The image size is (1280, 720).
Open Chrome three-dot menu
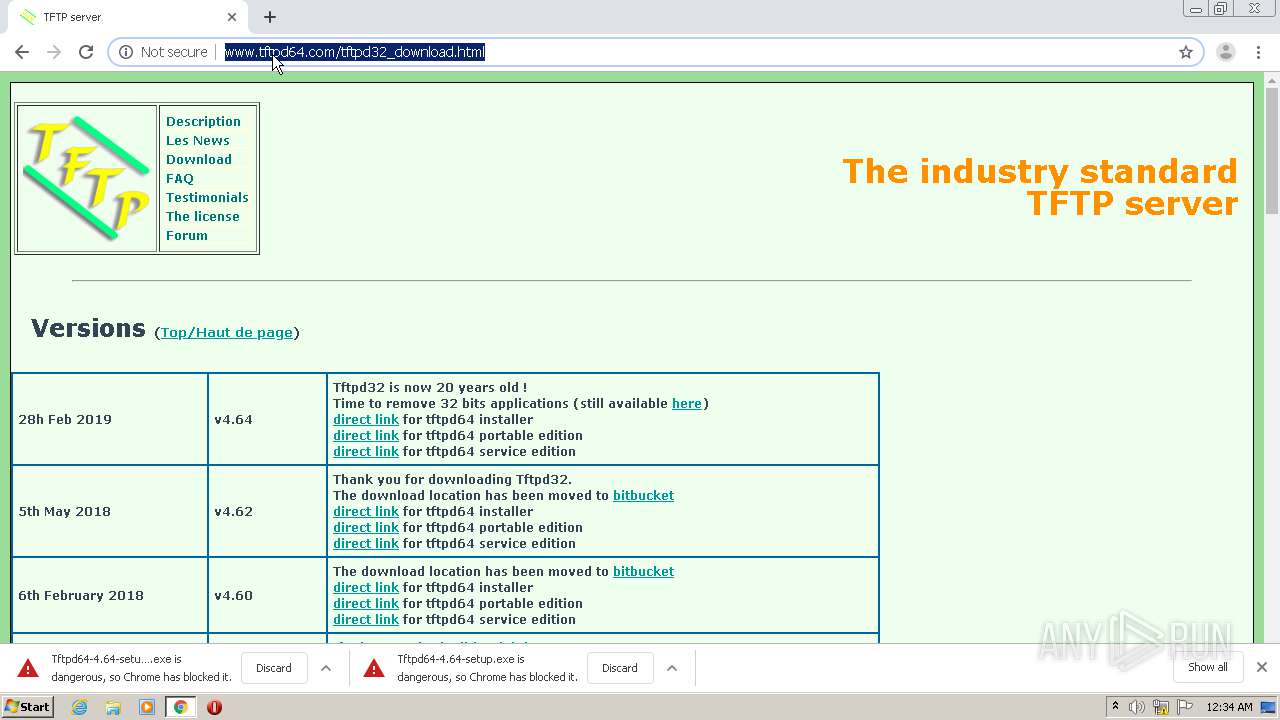tap(1258, 52)
